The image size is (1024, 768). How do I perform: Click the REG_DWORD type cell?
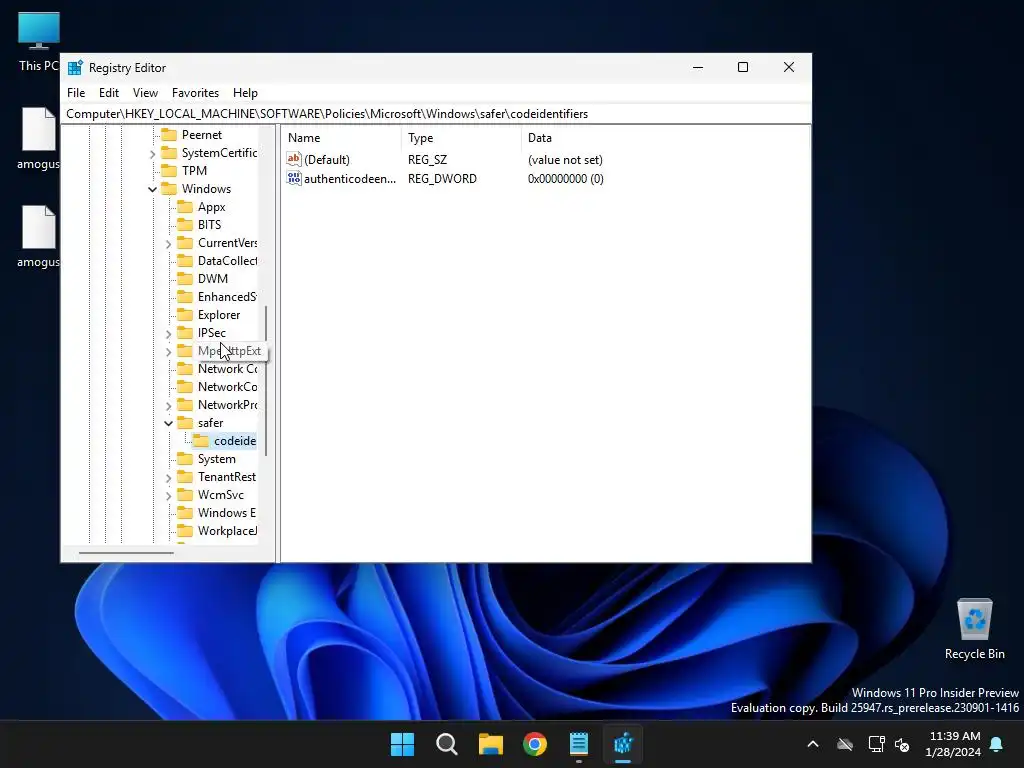point(442,178)
